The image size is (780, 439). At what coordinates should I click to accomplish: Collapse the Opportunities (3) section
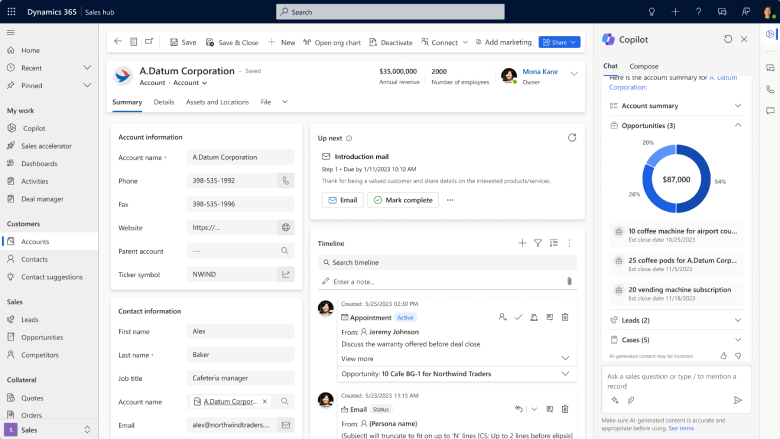pos(738,126)
